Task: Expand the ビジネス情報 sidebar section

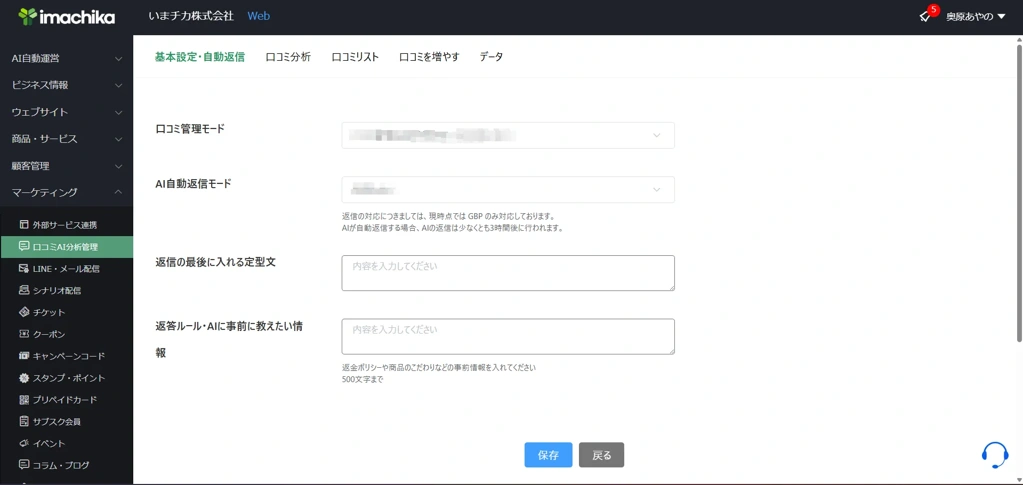Action: [67, 85]
